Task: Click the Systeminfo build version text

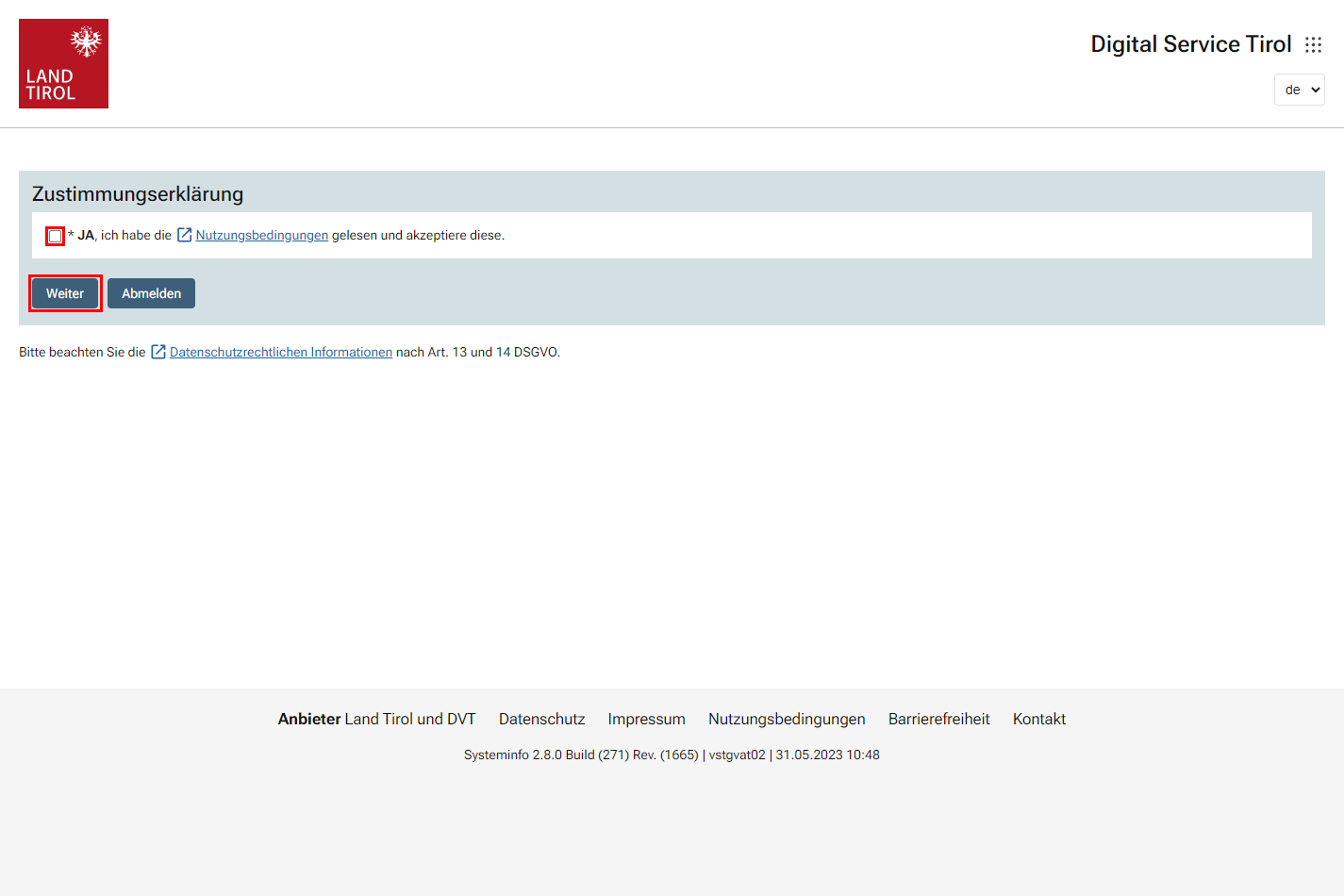Action: [x=672, y=755]
